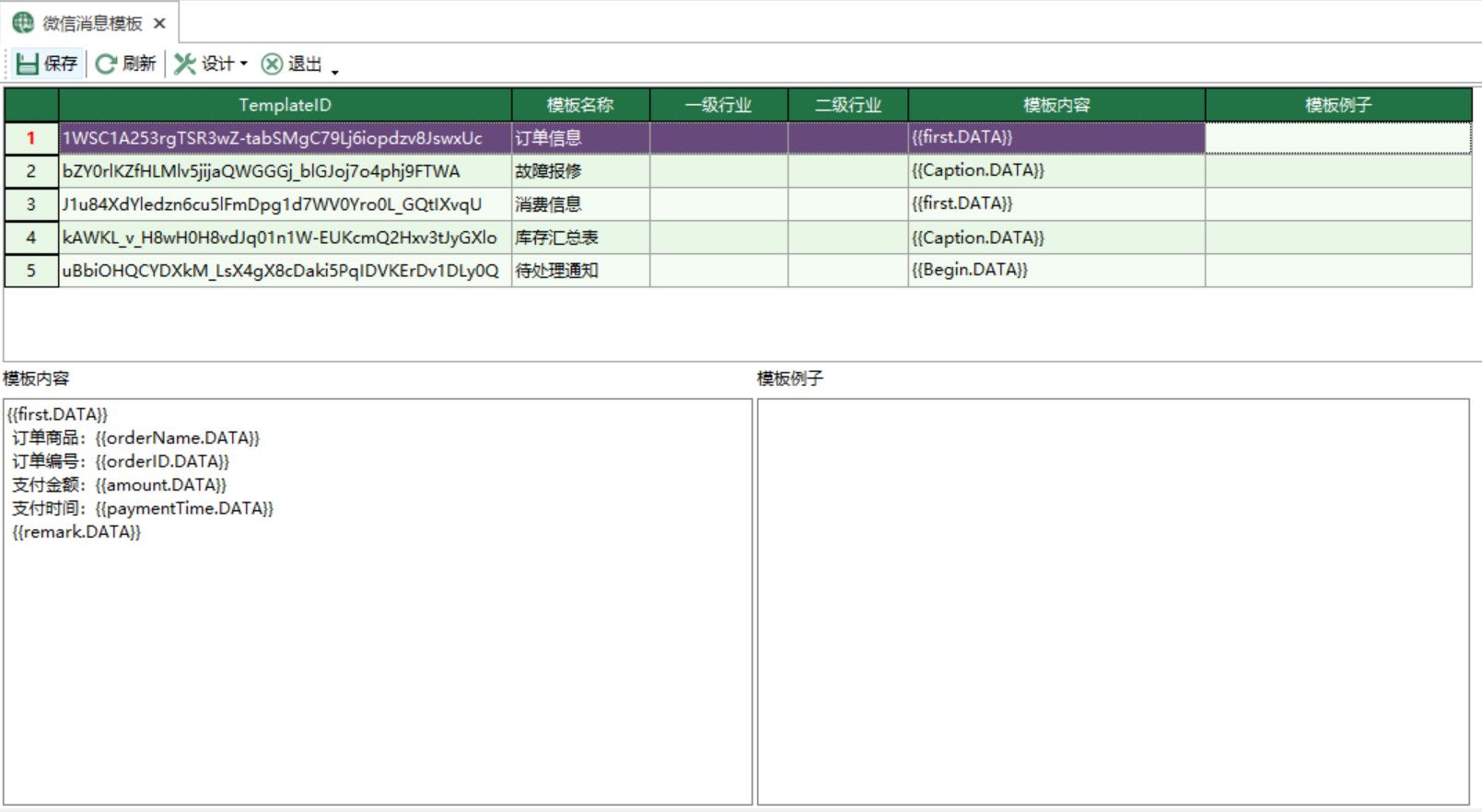Select row number 4 header

tap(31, 238)
